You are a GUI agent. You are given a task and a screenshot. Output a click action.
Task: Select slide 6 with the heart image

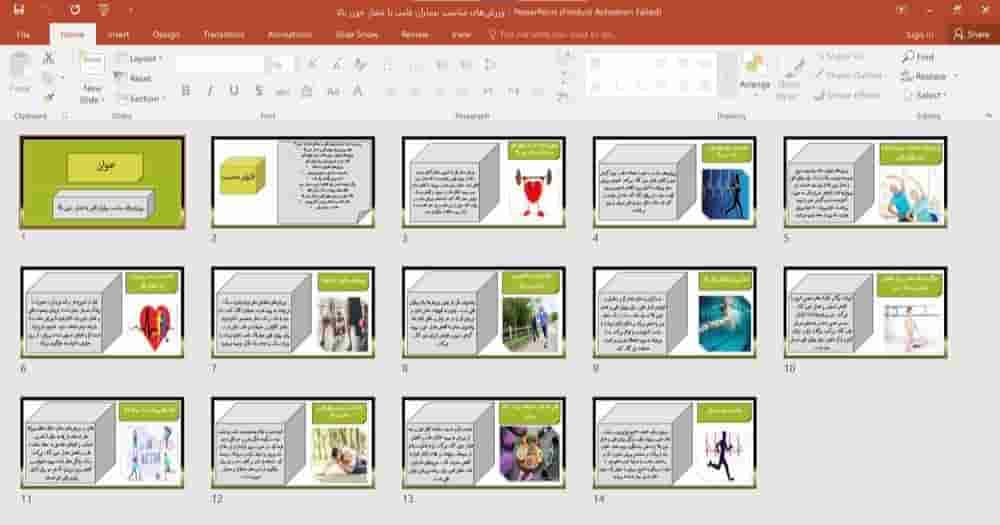pos(103,313)
